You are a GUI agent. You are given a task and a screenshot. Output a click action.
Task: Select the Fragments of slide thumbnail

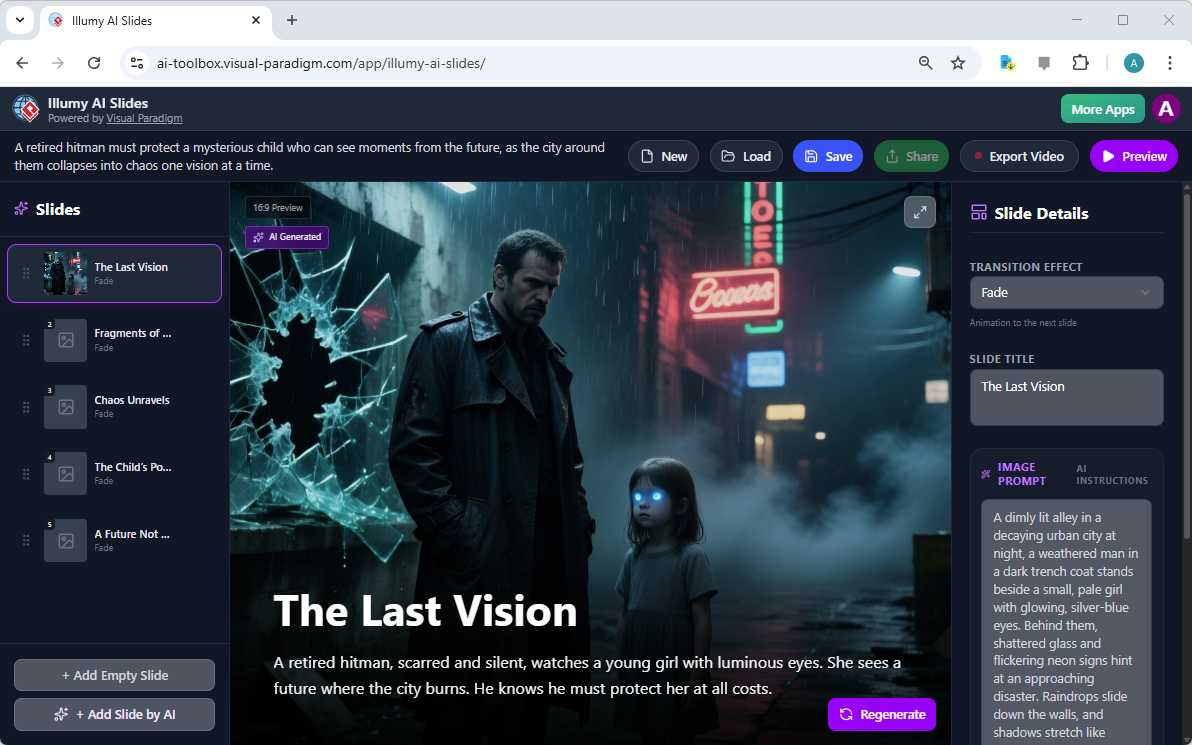65,340
